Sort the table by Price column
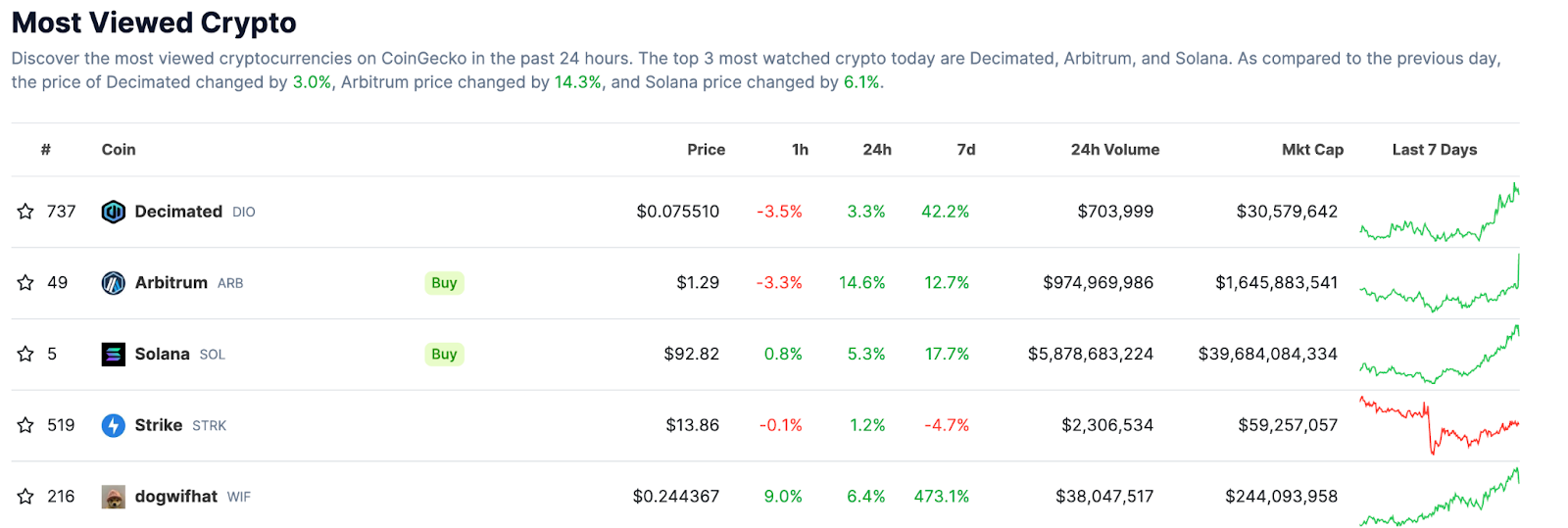1568x528 pixels. coord(706,150)
